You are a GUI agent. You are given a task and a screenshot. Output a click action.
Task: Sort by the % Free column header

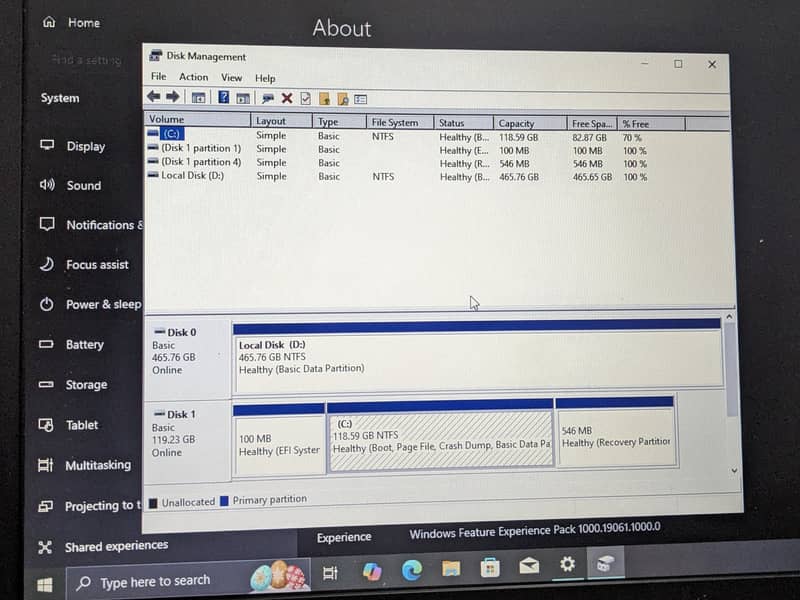[651, 124]
